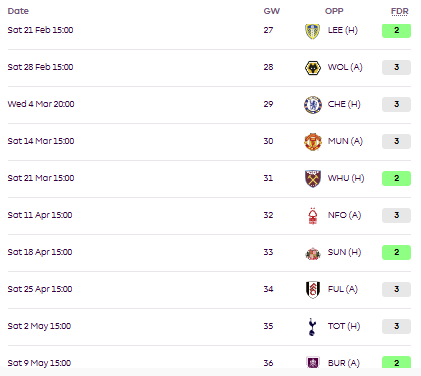Screen dimensions: 421x376
Task: Open the FDR column header tooltip
Action: (399, 11)
